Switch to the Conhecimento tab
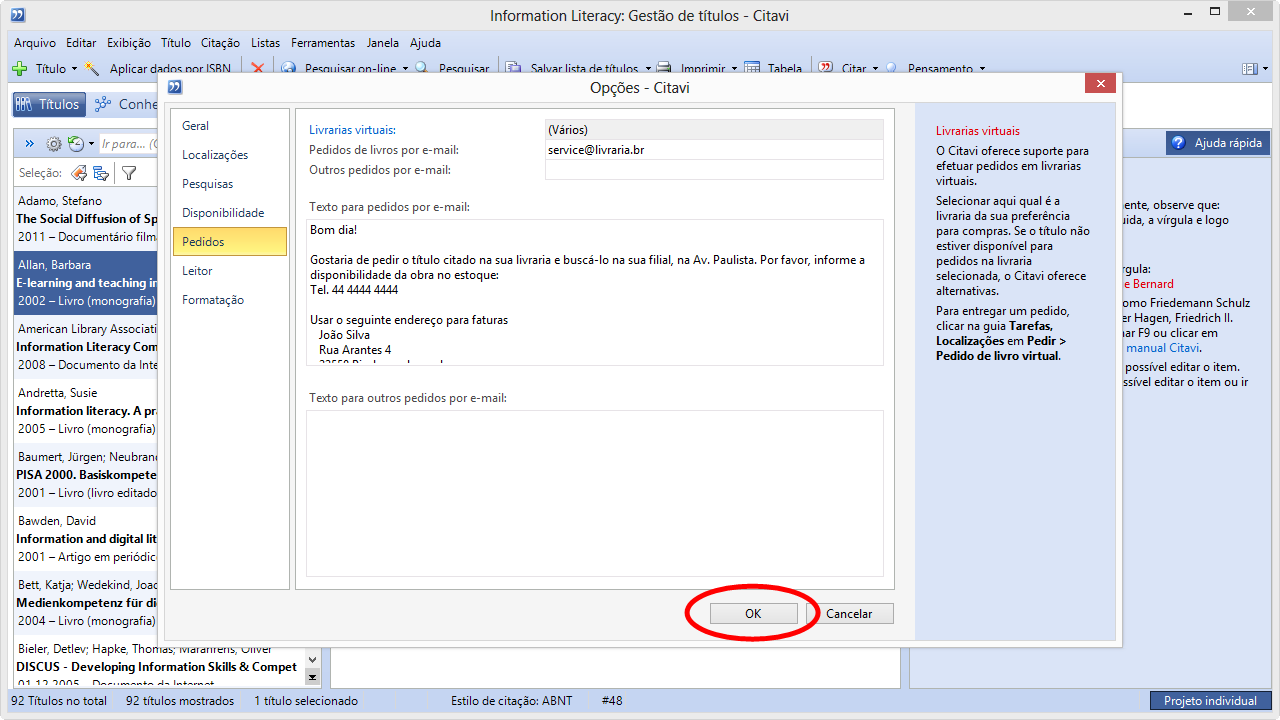Viewport: 1280px width, 720px height. point(127,104)
